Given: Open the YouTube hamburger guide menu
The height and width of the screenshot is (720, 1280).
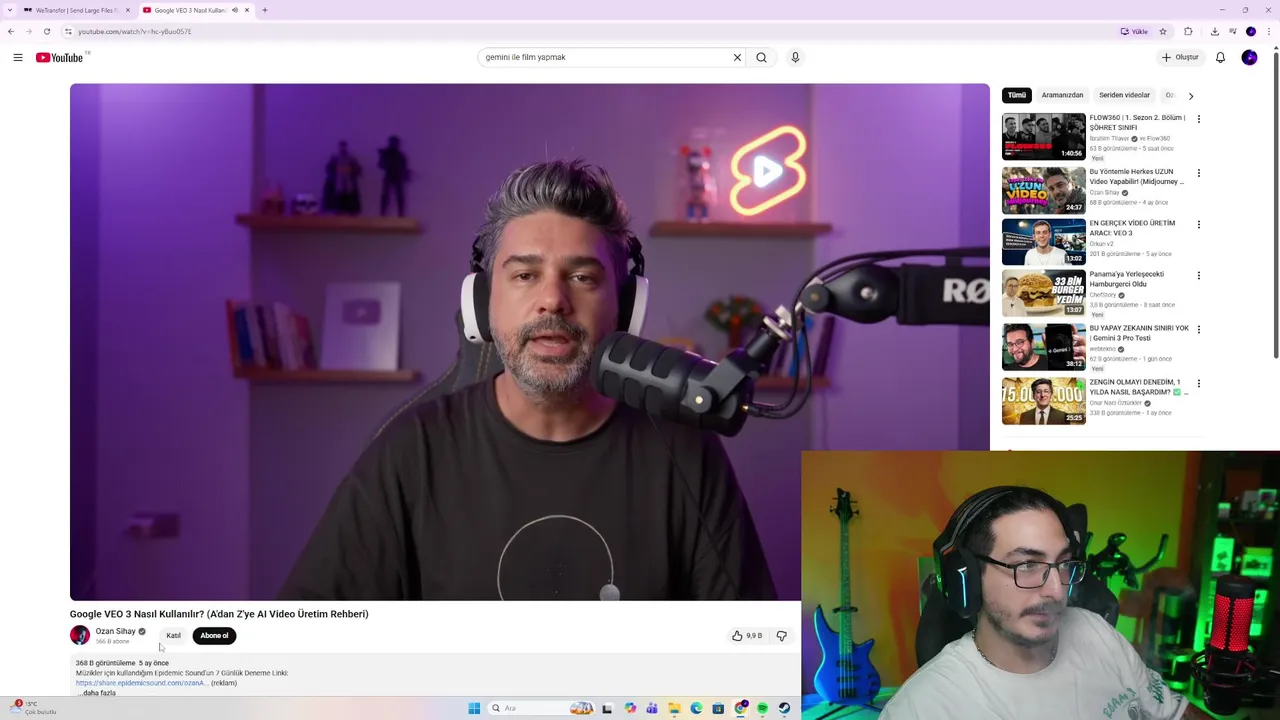Looking at the screenshot, I should pyautogui.click(x=17, y=57).
